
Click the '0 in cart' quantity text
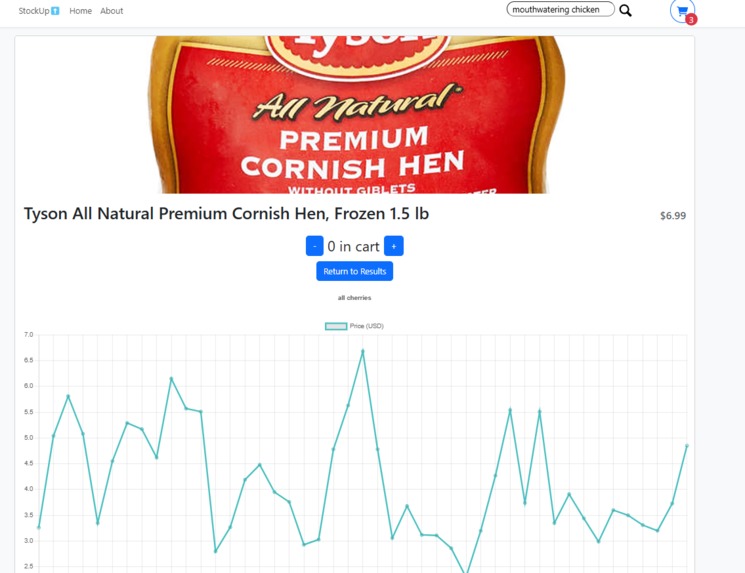353,247
